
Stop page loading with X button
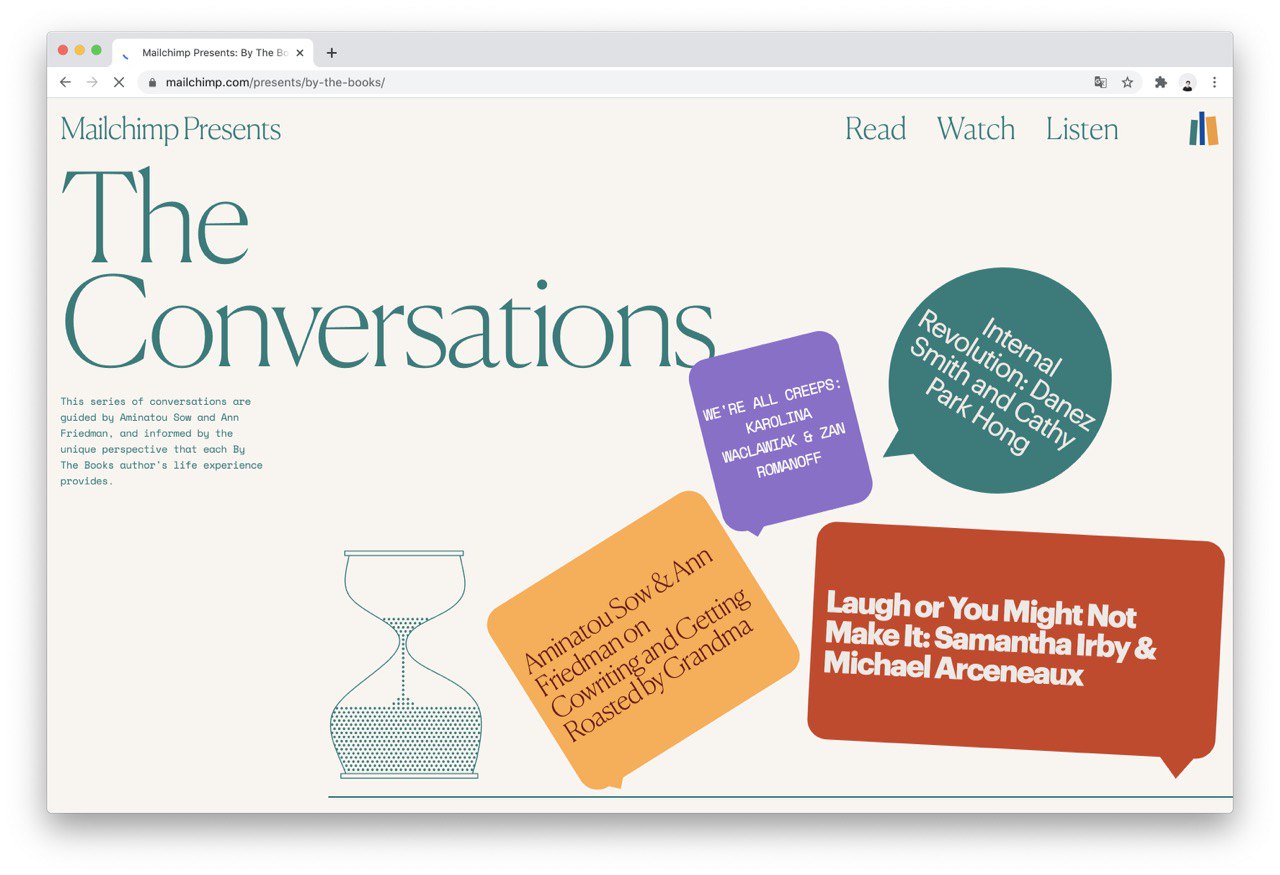coord(118,82)
